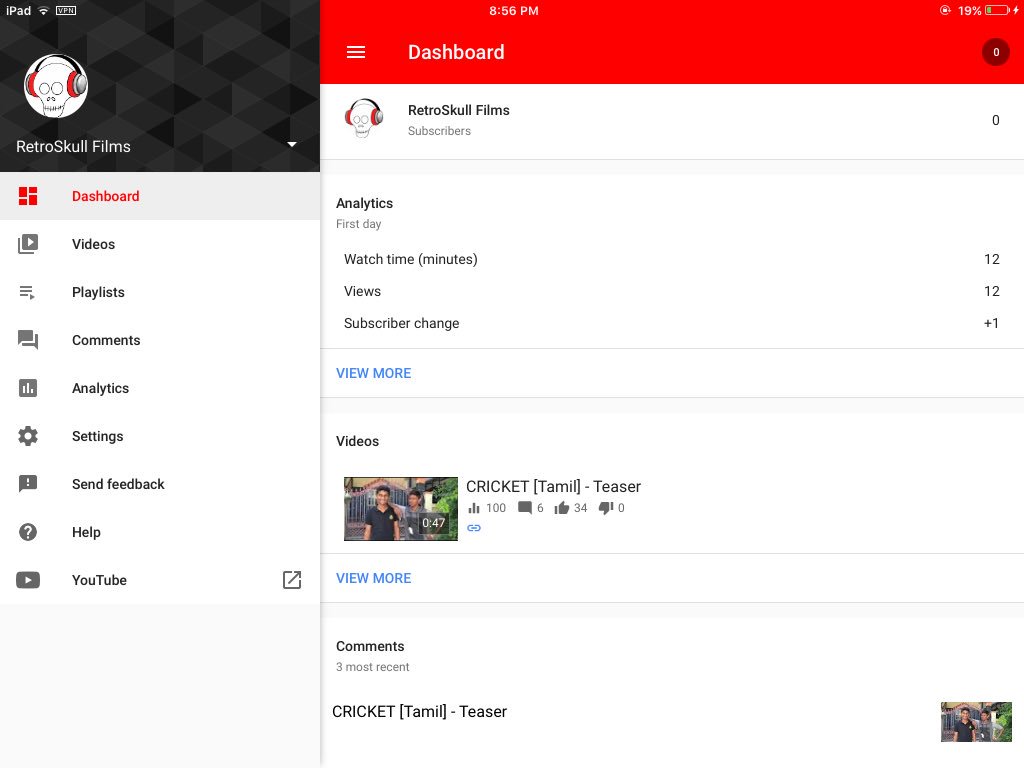
Task: Tap the CRICKET teaser video thumbnail
Action: (401, 509)
